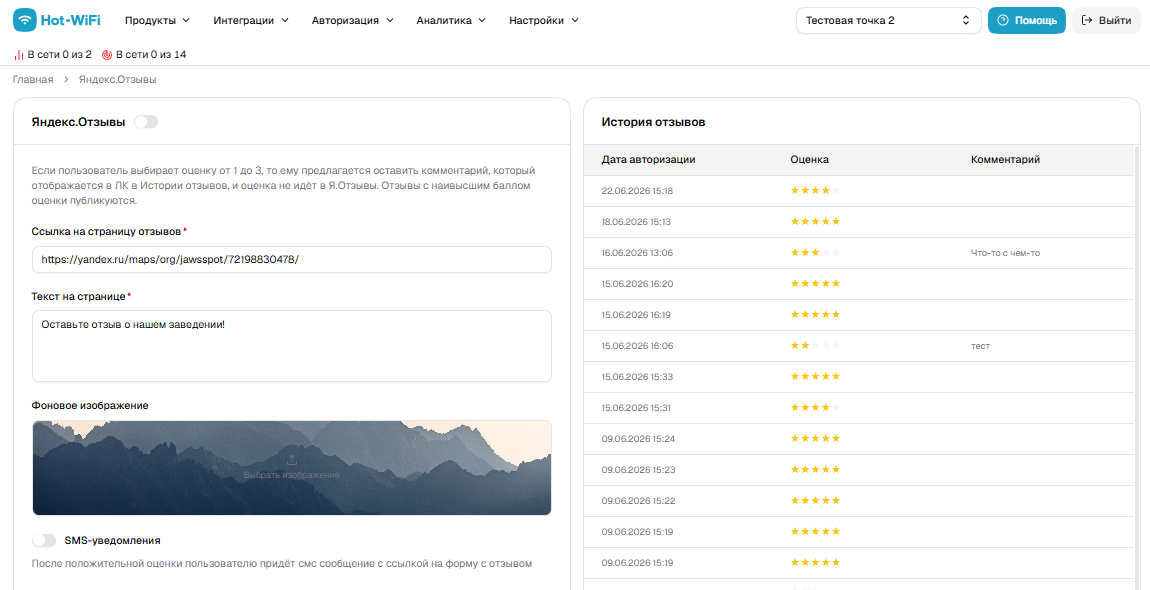This screenshot has height=590, width=1150.
Task: Click the тест comment cell
Action: tap(981, 346)
